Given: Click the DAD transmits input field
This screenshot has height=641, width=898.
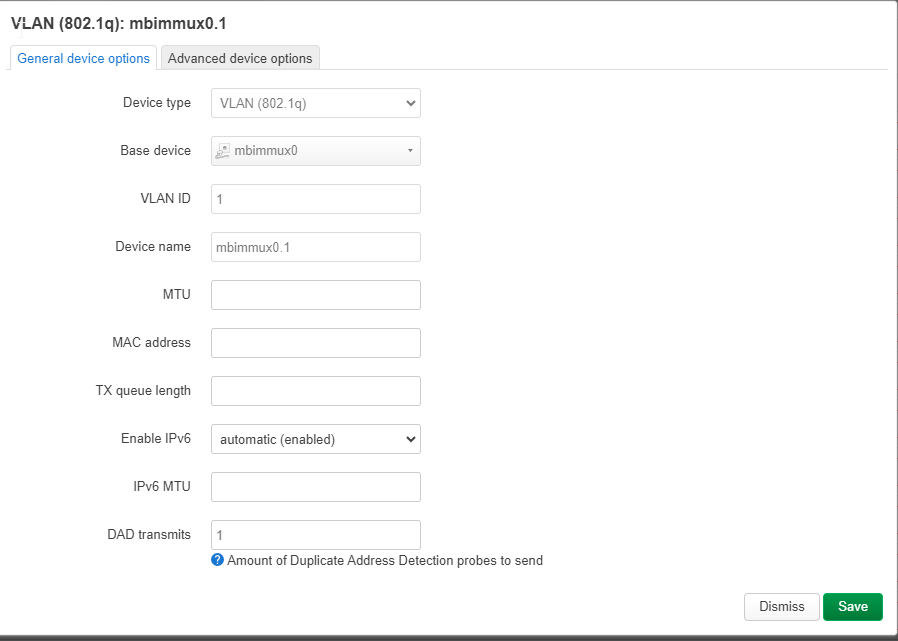Looking at the screenshot, I should 316,535.
